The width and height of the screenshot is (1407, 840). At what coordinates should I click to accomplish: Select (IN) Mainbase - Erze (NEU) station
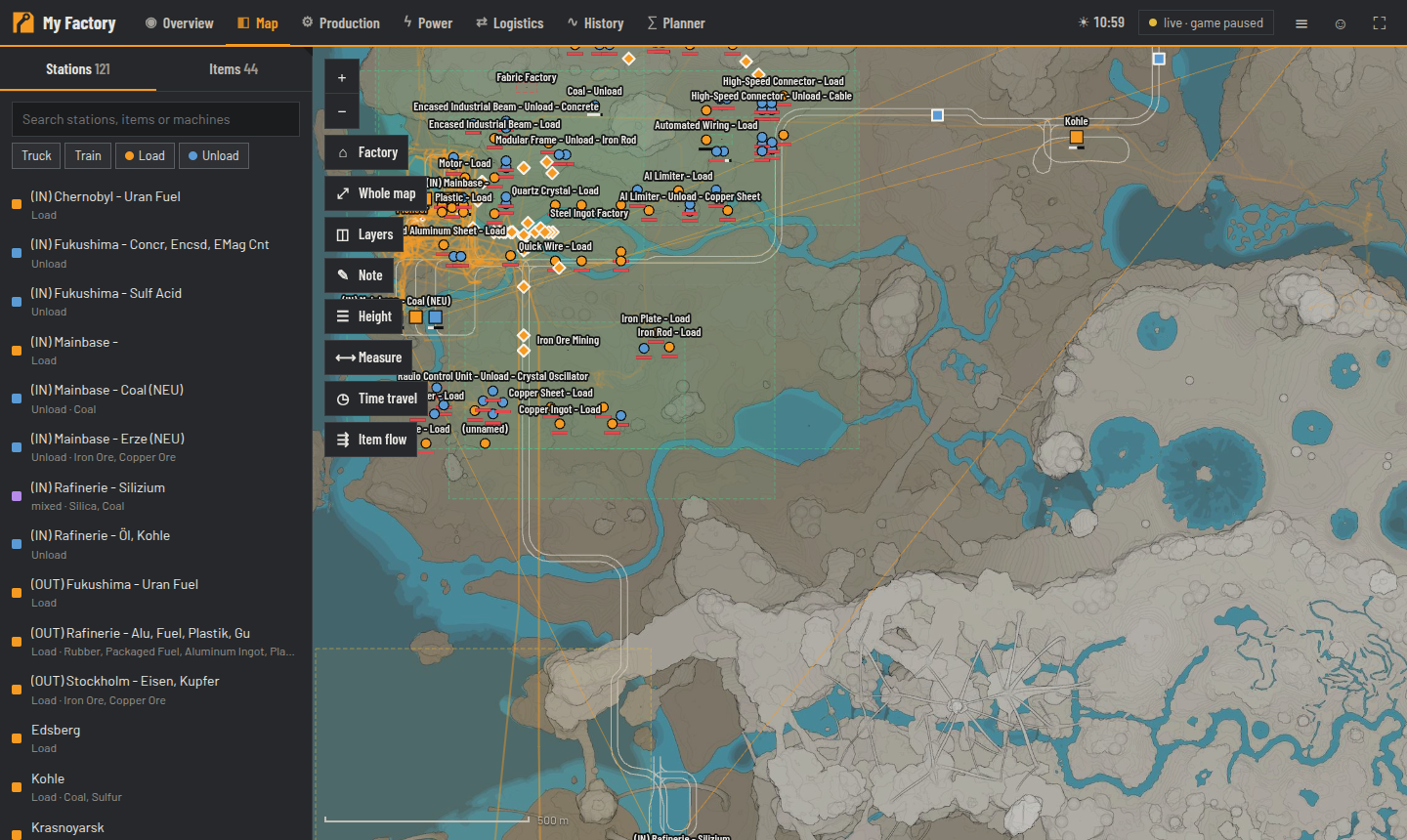click(x=156, y=447)
